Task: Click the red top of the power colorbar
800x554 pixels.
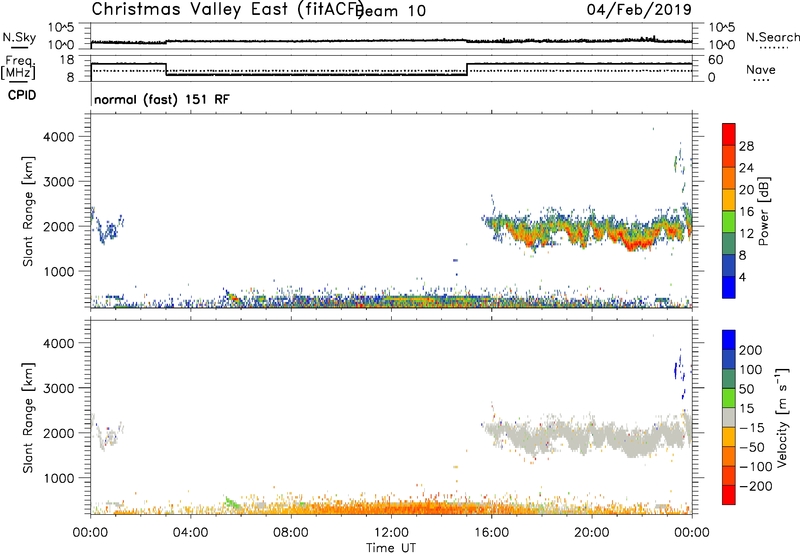Action: (729, 135)
